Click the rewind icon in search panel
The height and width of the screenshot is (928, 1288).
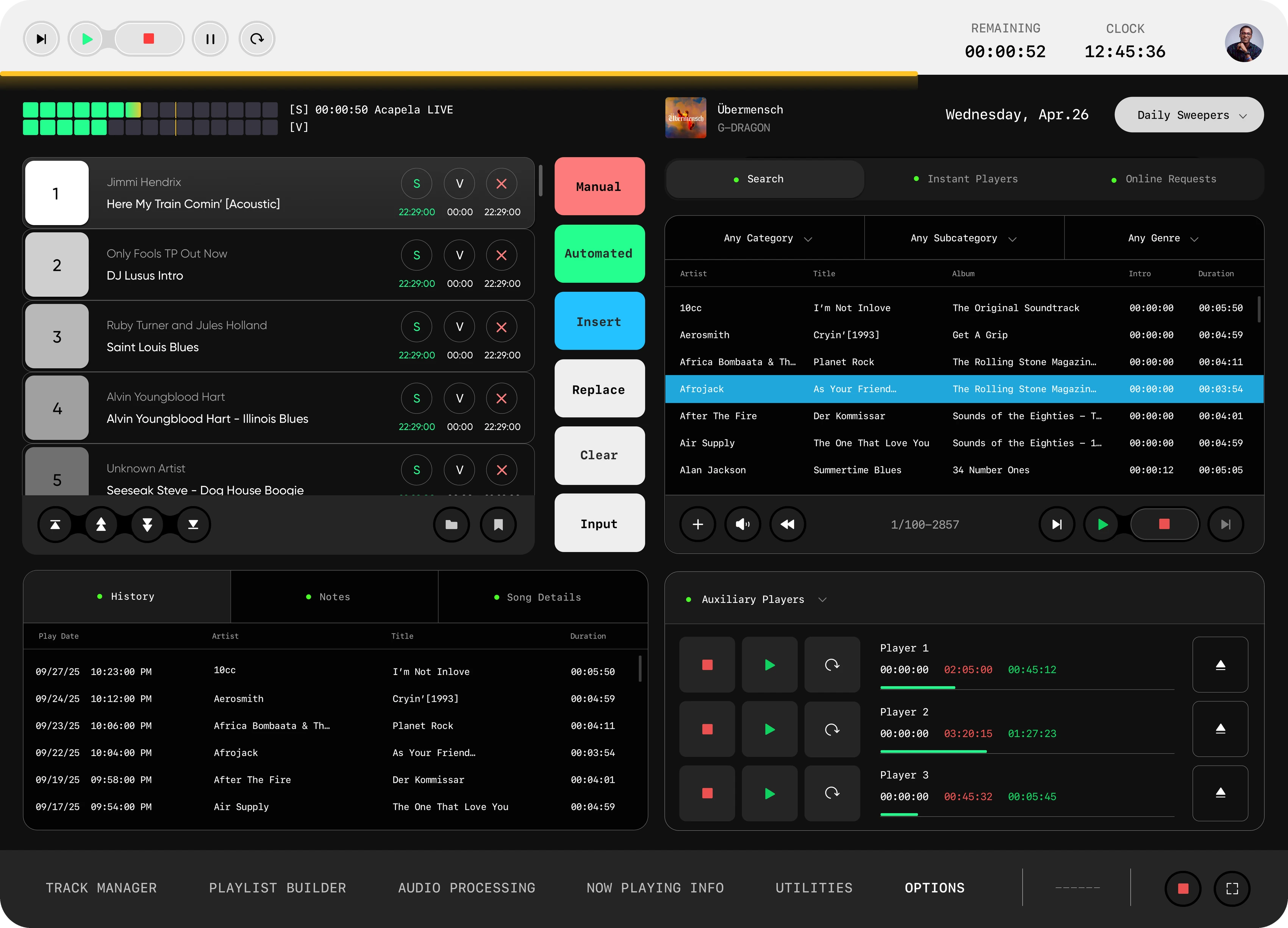click(788, 524)
